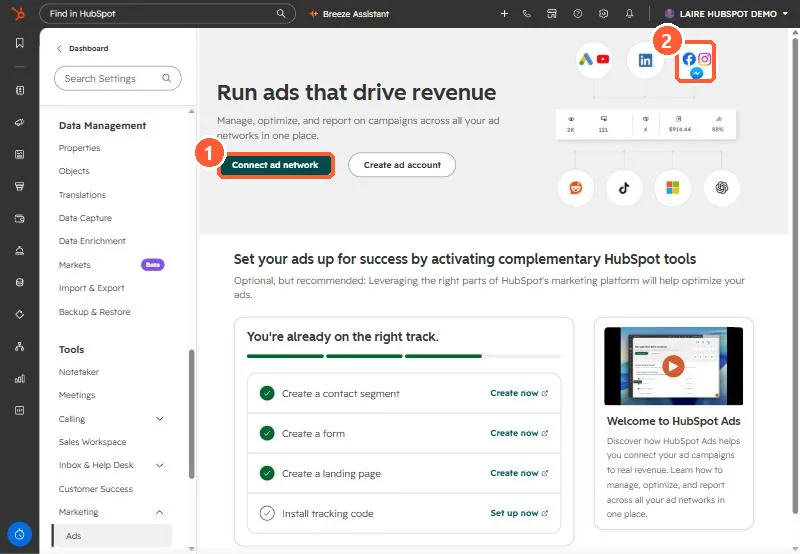This screenshot has height=554, width=800.
Task: Click the settings sidebar scrollbar
Action: (191, 413)
